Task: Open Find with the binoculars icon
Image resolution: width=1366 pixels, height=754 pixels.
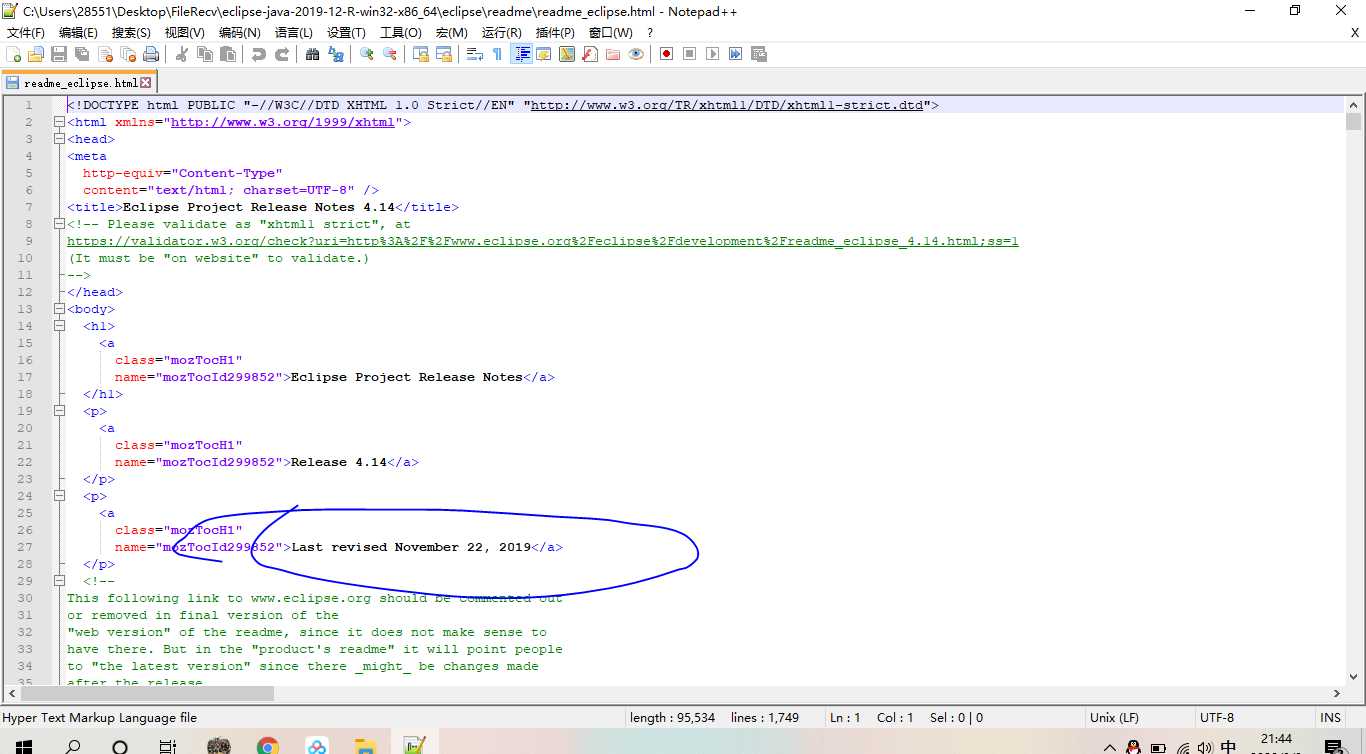Action: tap(312, 54)
